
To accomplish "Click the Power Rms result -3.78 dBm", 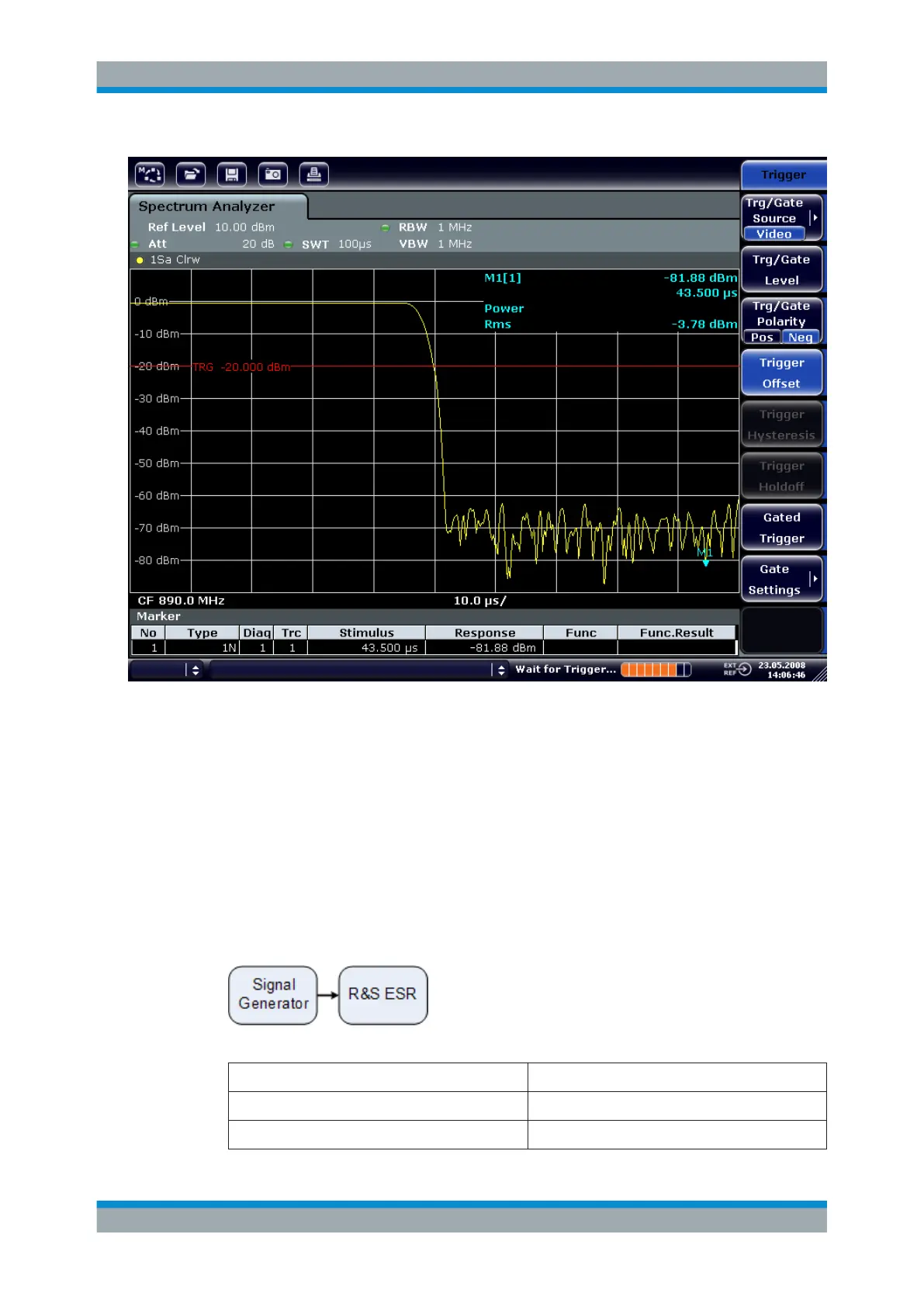I will click(x=704, y=324).
